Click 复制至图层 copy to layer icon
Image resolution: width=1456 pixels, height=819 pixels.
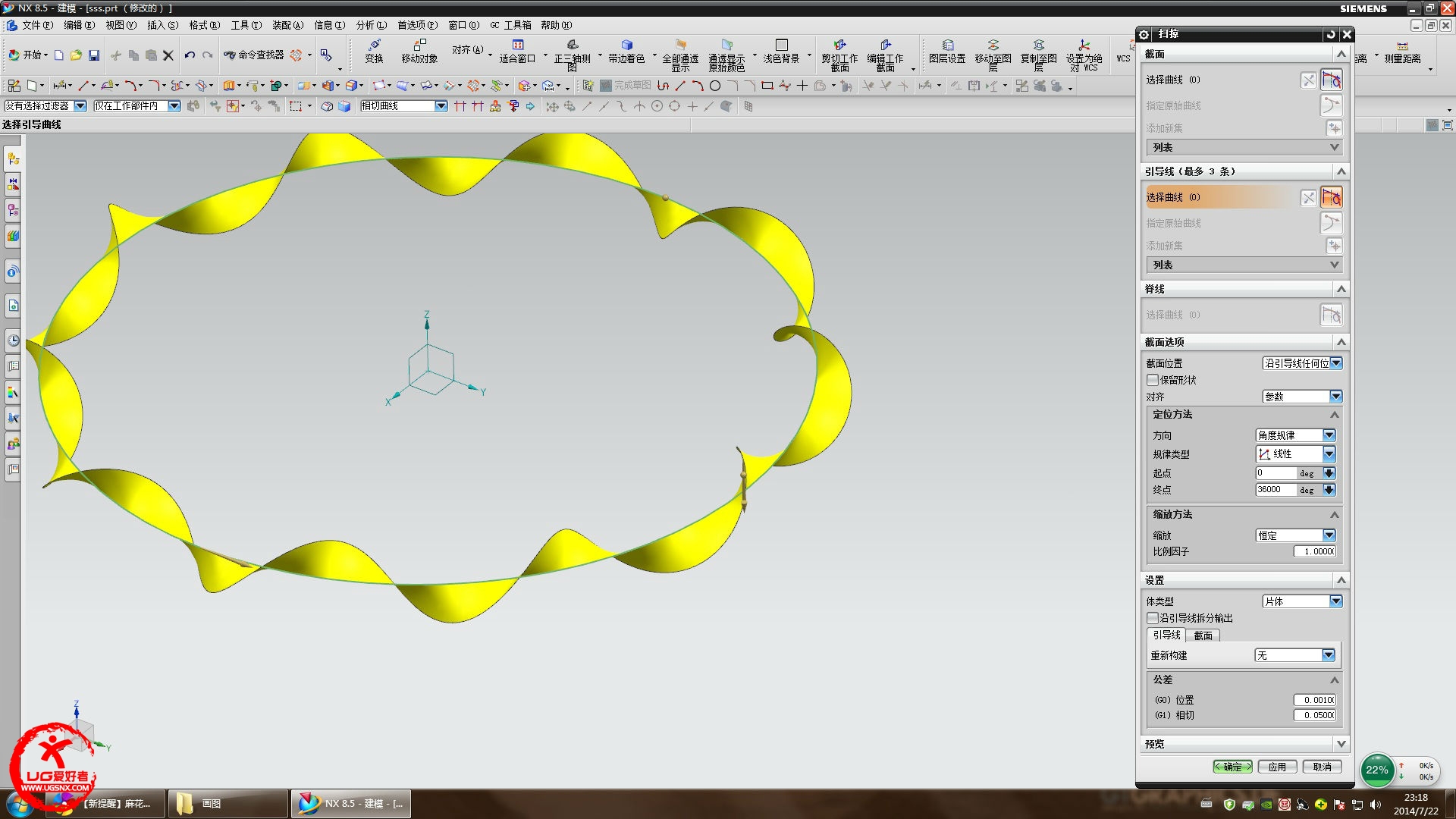tap(1038, 55)
